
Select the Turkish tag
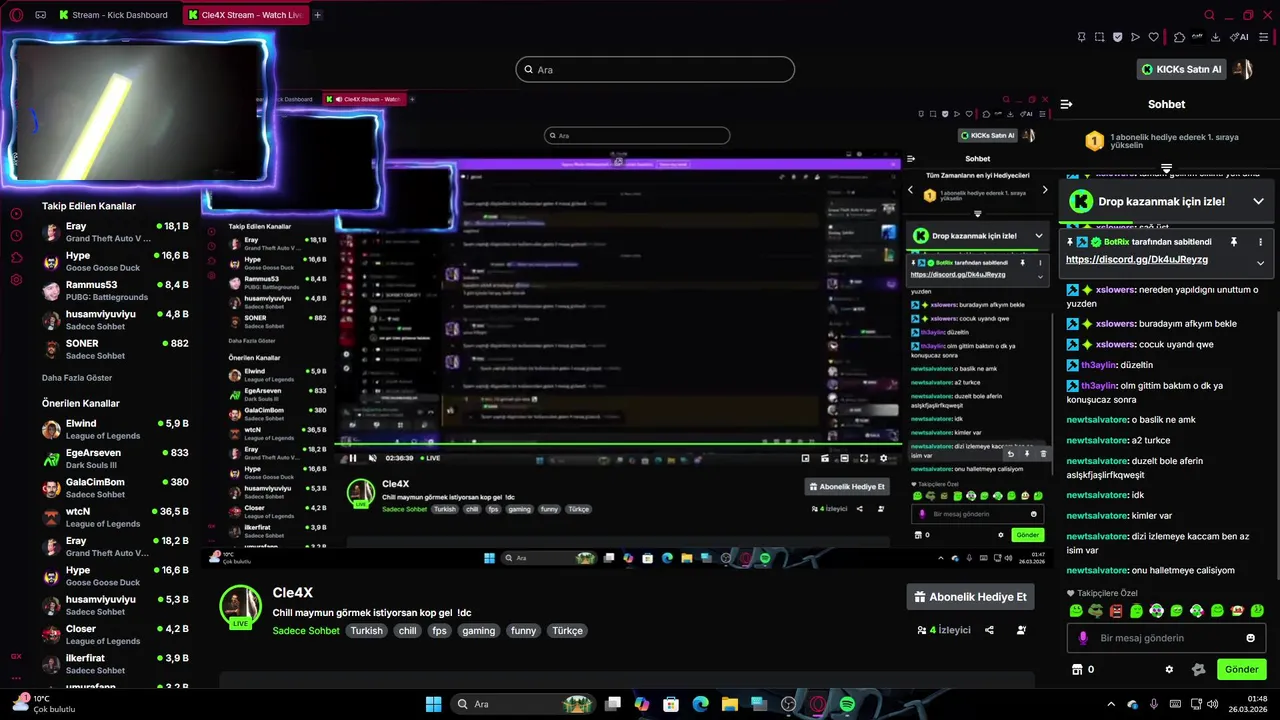pos(366,631)
